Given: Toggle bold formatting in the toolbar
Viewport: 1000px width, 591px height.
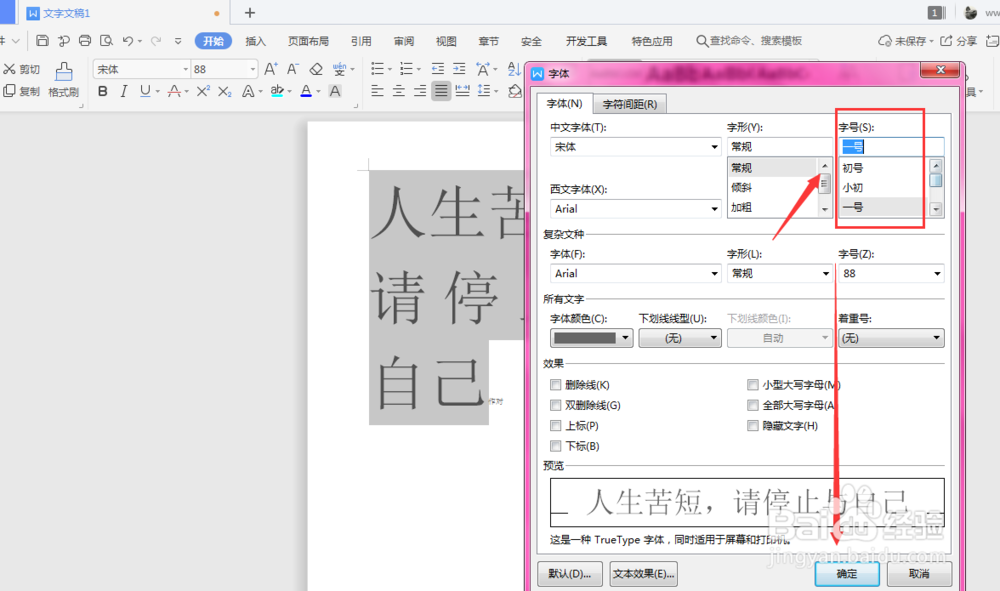Looking at the screenshot, I should [103, 91].
